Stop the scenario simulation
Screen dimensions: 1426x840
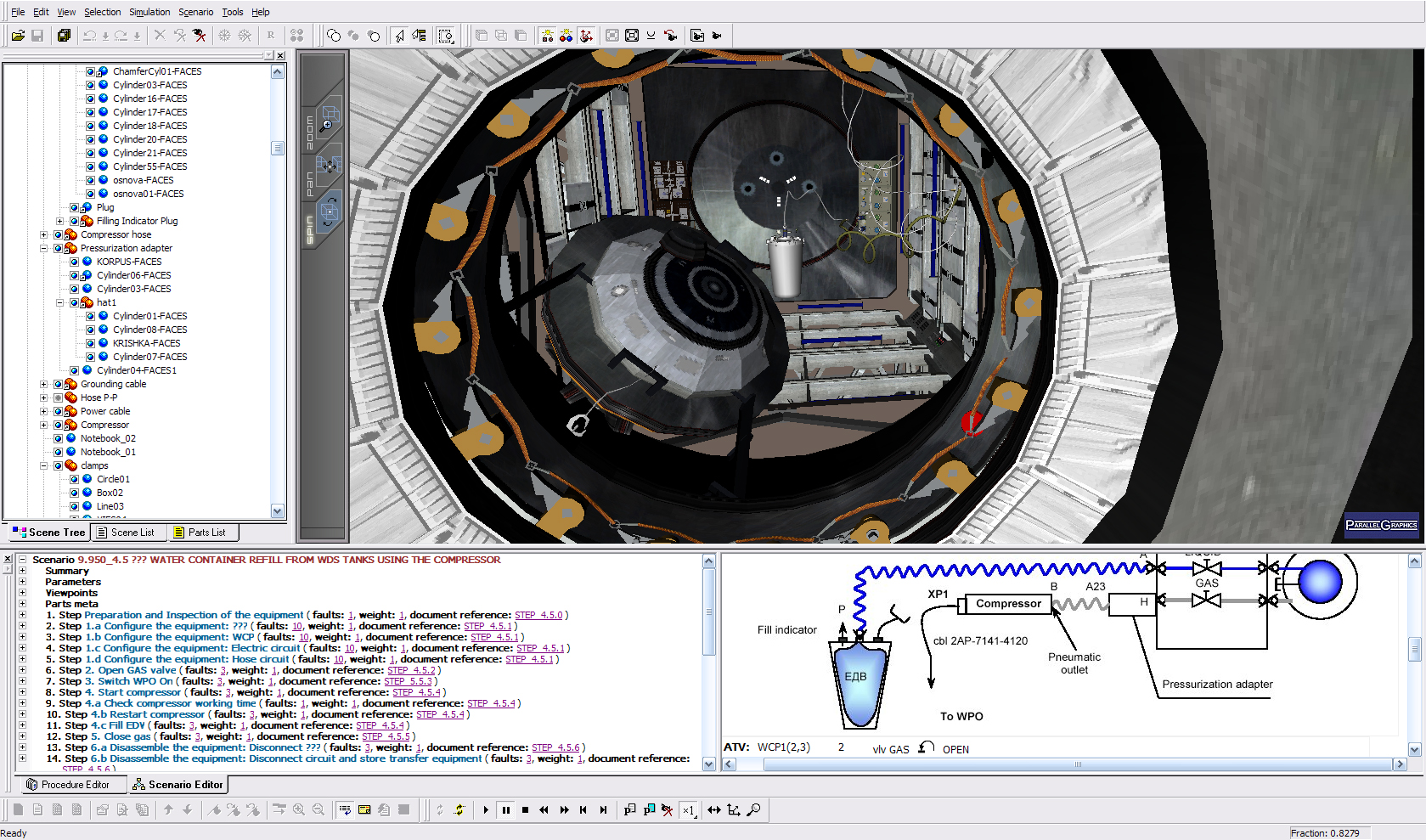[x=526, y=810]
